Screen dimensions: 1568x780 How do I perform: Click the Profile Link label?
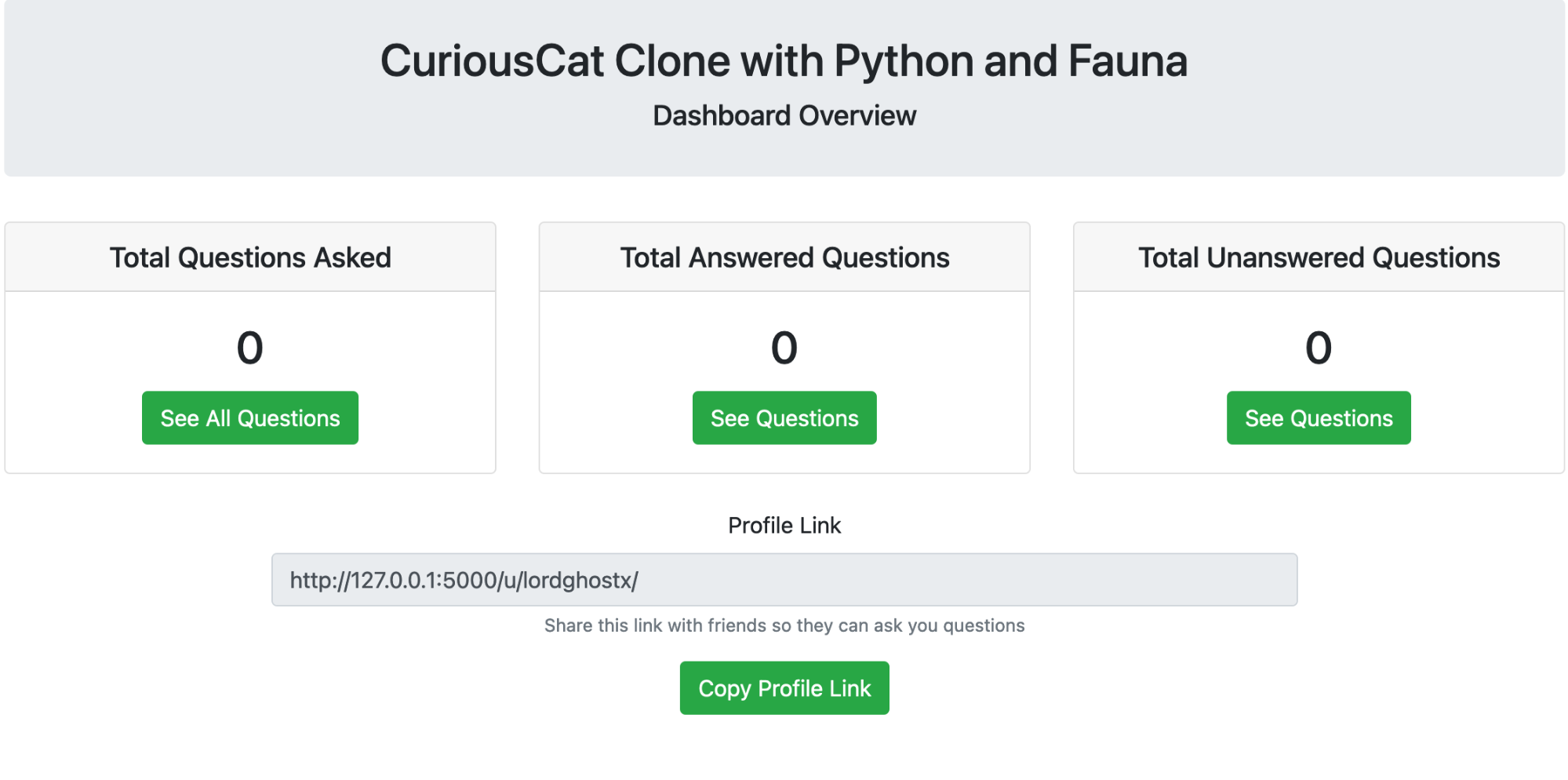(784, 526)
